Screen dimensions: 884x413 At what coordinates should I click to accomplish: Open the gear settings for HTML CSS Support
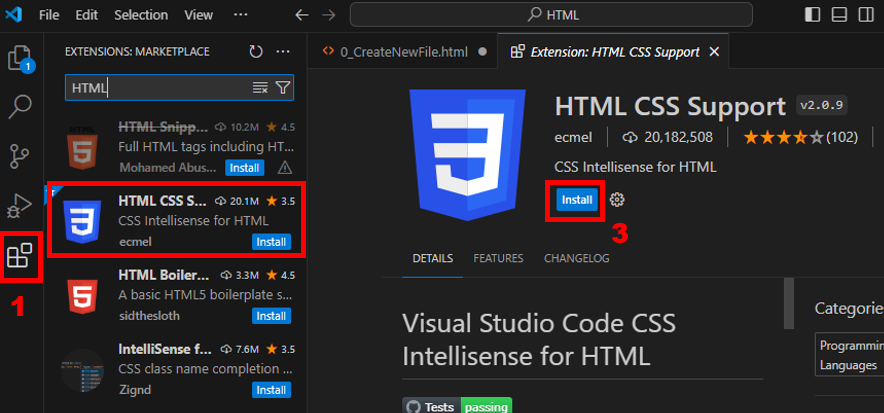[x=617, y=199]
